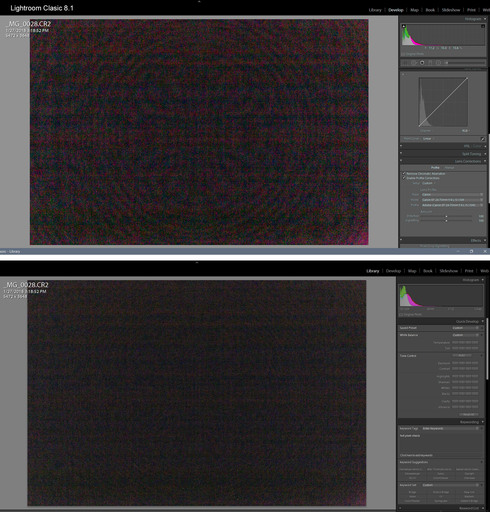Screen dimensions: 490x512
Task: Open White Balance Custom dropdown
Action: point(466,335)
